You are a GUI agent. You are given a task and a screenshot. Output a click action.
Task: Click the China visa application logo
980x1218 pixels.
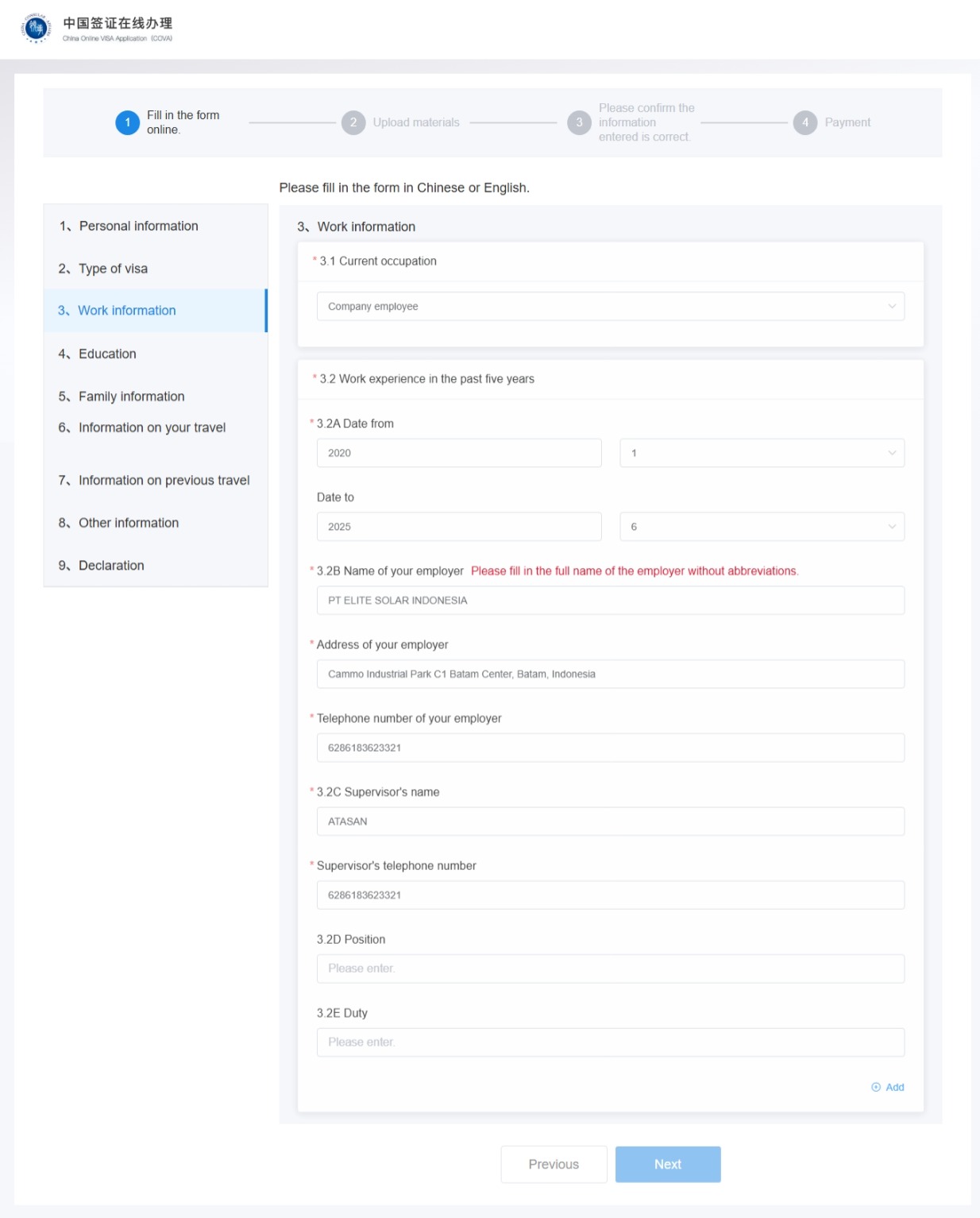tap(36, 29)
